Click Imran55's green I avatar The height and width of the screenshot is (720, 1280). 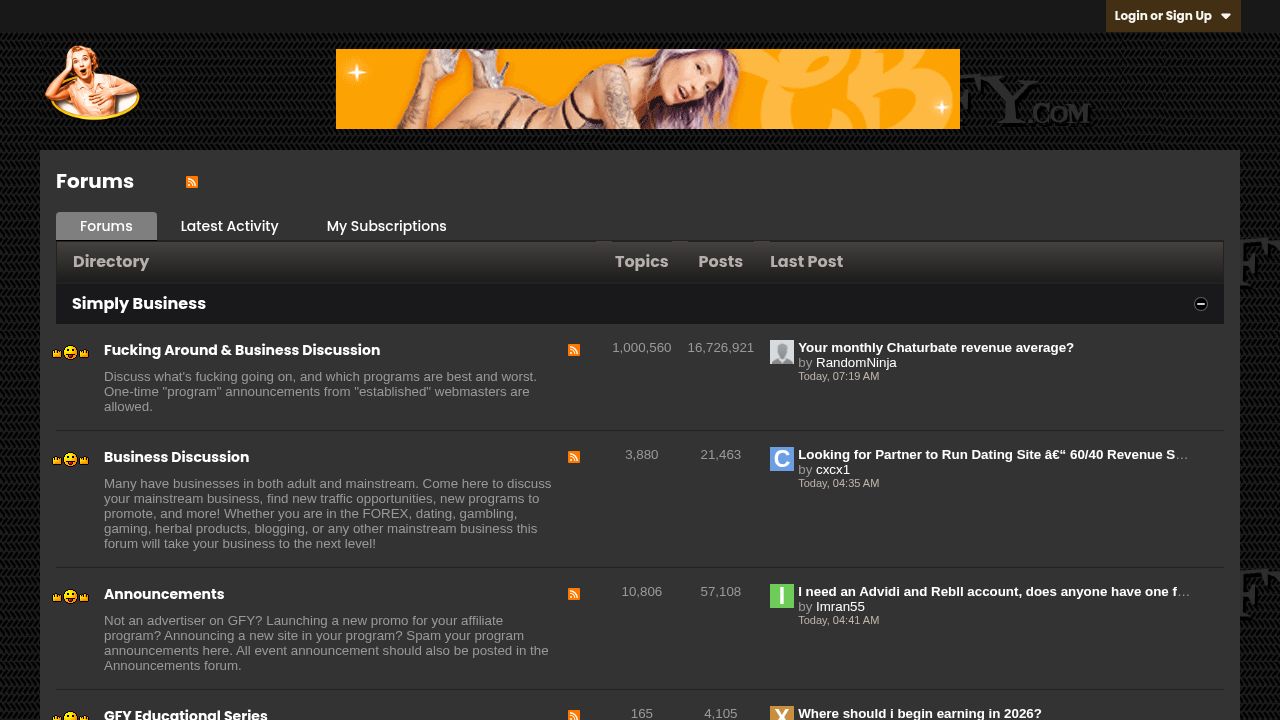tap(782, 596)
